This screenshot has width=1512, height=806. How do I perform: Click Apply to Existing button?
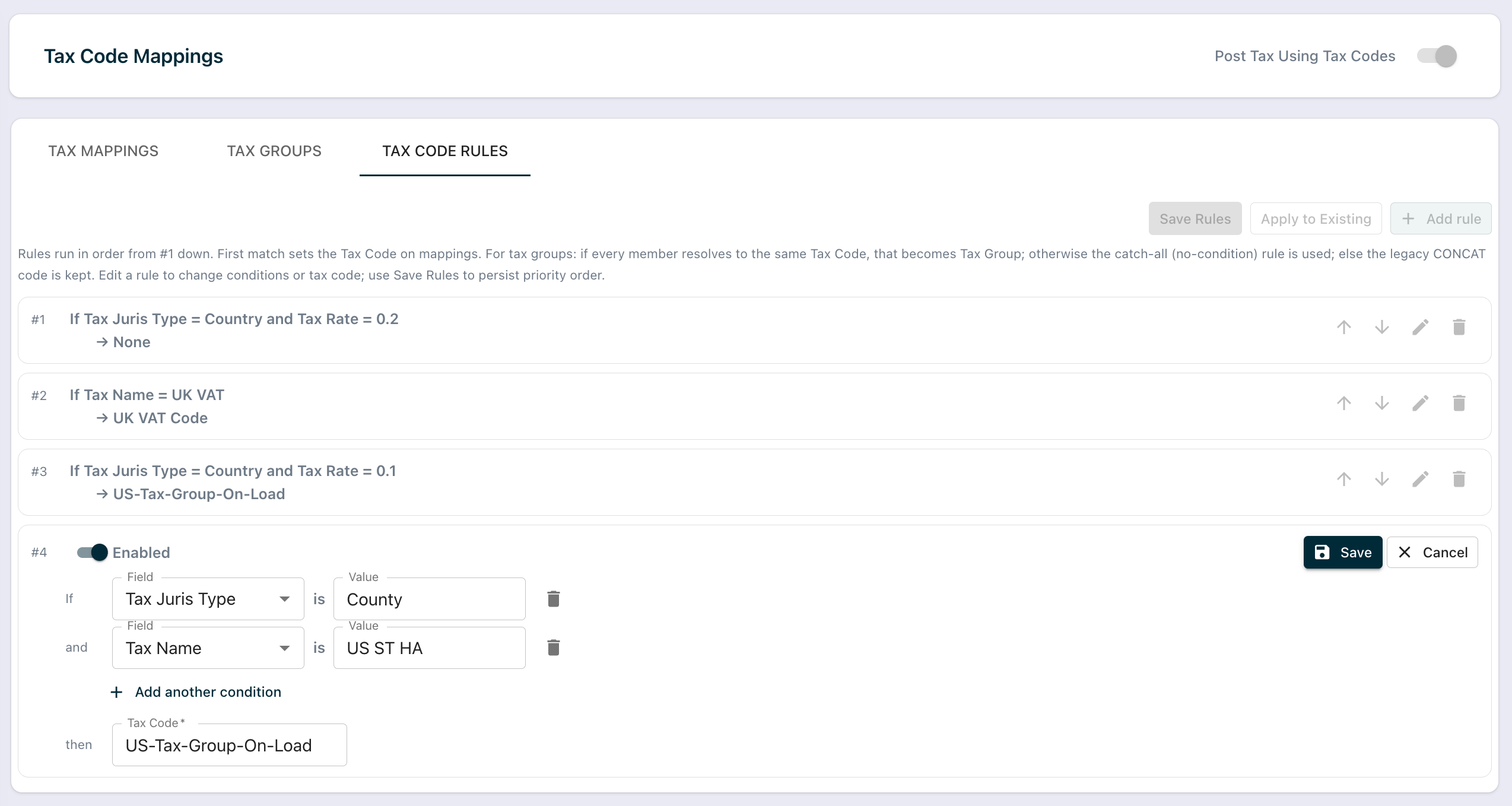tap(1316, 219)
